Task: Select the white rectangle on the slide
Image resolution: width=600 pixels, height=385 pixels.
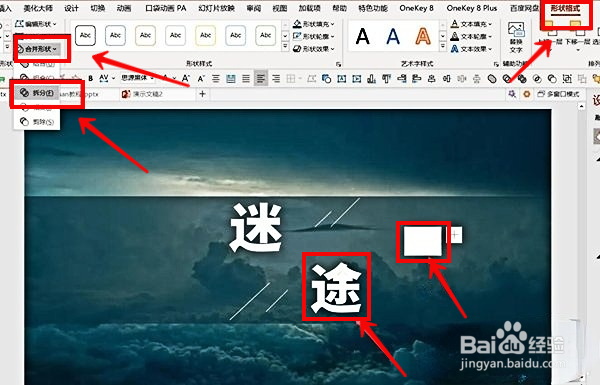Action: [423, 241]
